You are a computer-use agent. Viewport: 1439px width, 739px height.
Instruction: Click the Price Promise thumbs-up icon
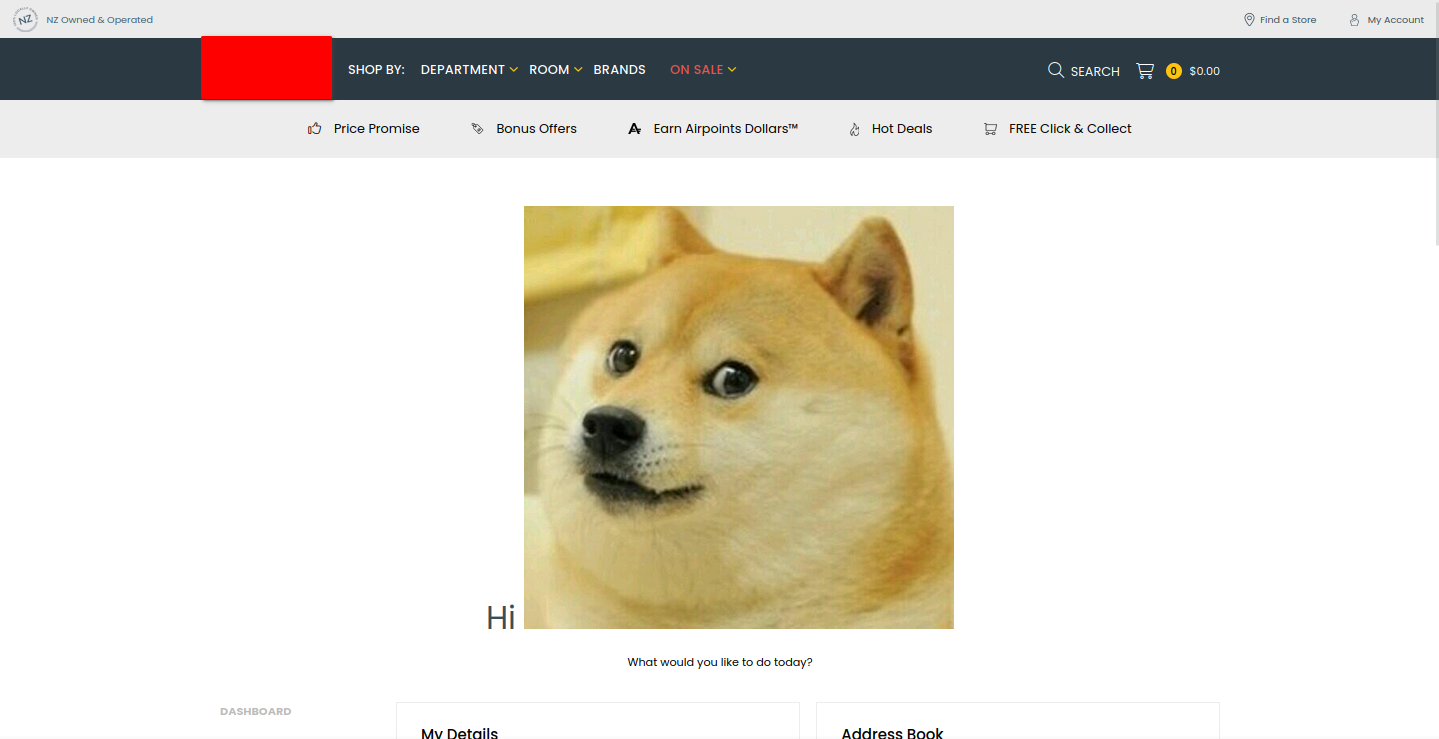point(315,129)
